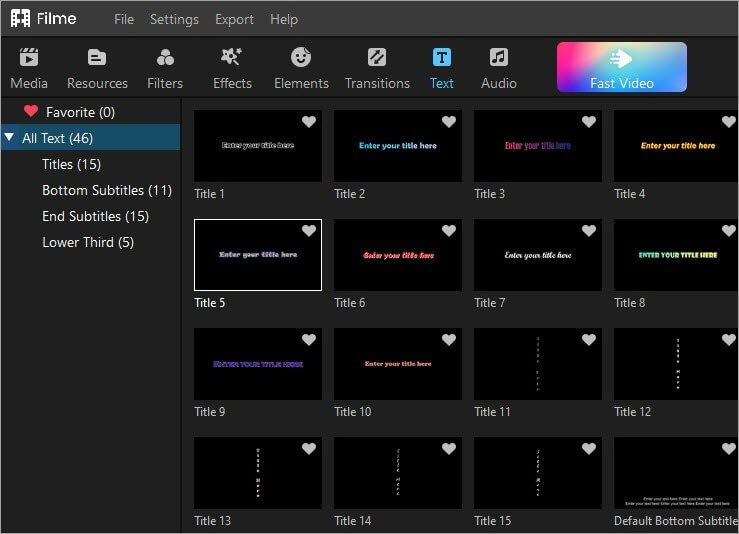The height and width of the screenshot is (534, 739).
Task: Select the Filters icon in toolbar
Action: pos(165,58)
